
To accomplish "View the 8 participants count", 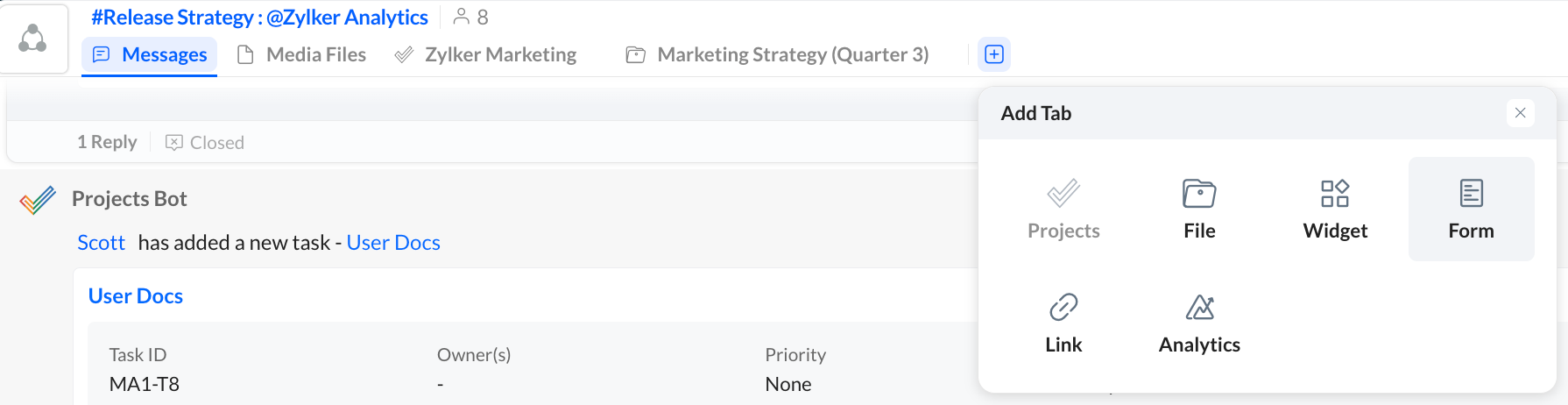I will [x=471, y=17].
